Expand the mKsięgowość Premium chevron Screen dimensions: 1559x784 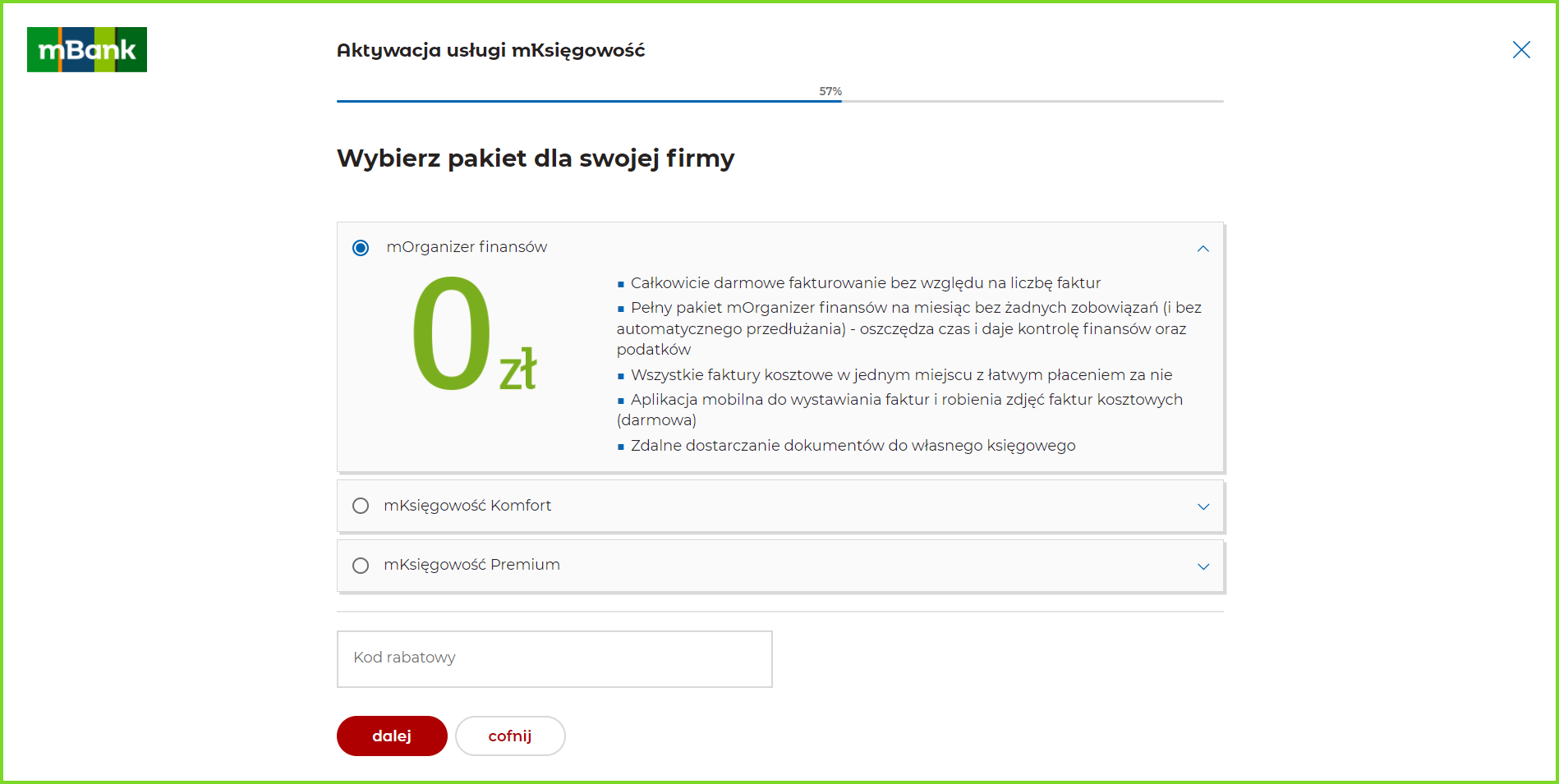pyautogui.click(x=1203, y=566)
